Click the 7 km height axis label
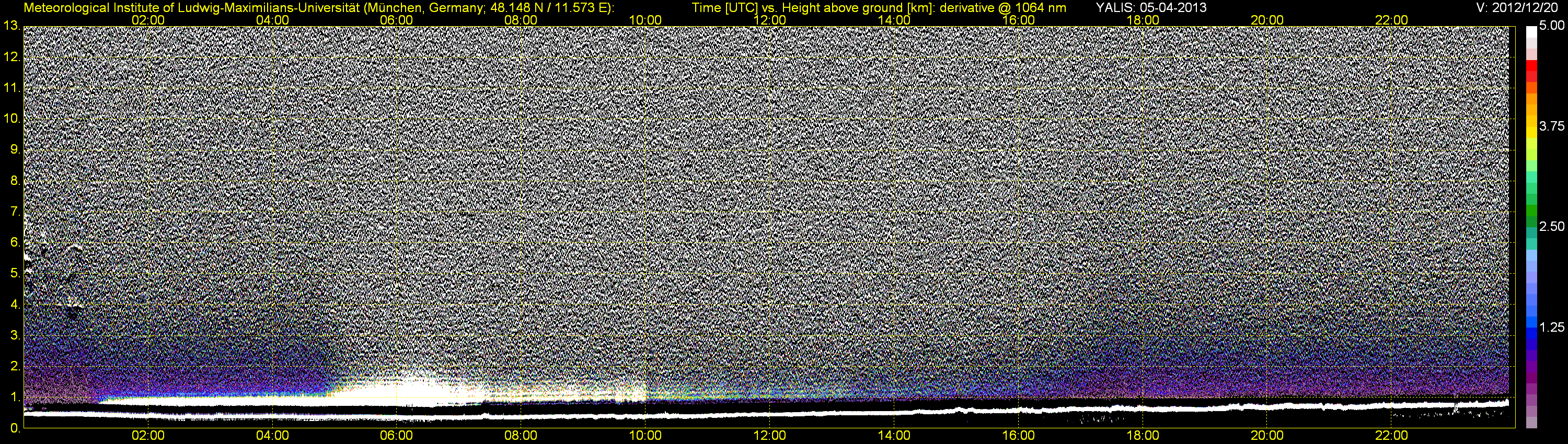This screenshot has height=444, width=1568. click(x=15, y=212)
